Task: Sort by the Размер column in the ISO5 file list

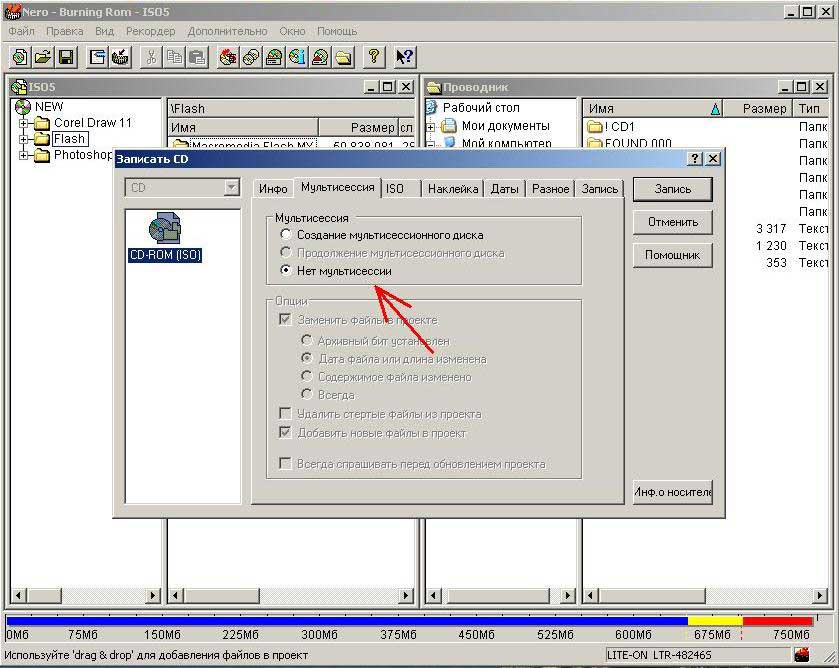Action: (358, 127)
